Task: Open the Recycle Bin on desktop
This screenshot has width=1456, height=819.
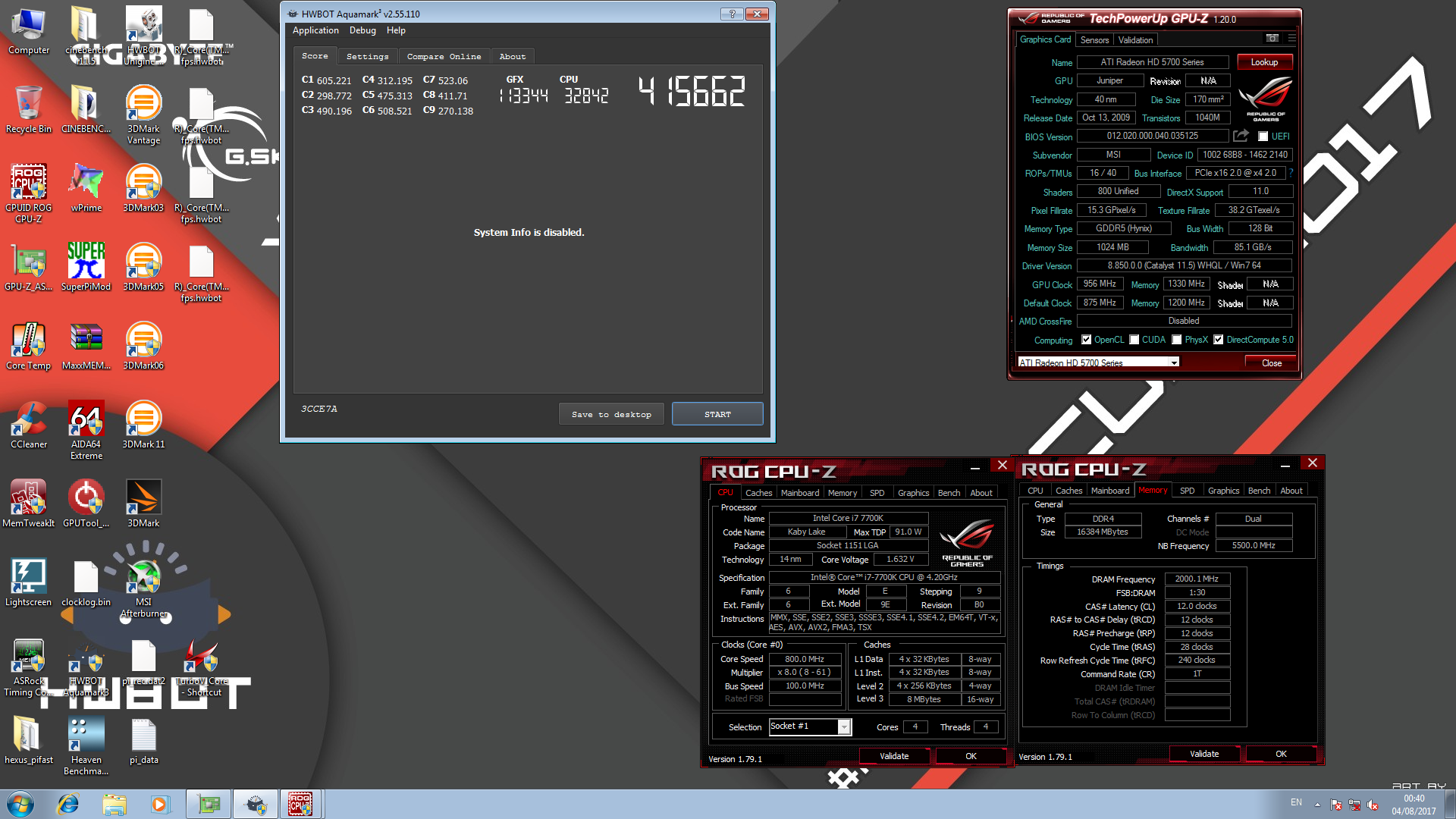Action: click(x=29, y=109)
